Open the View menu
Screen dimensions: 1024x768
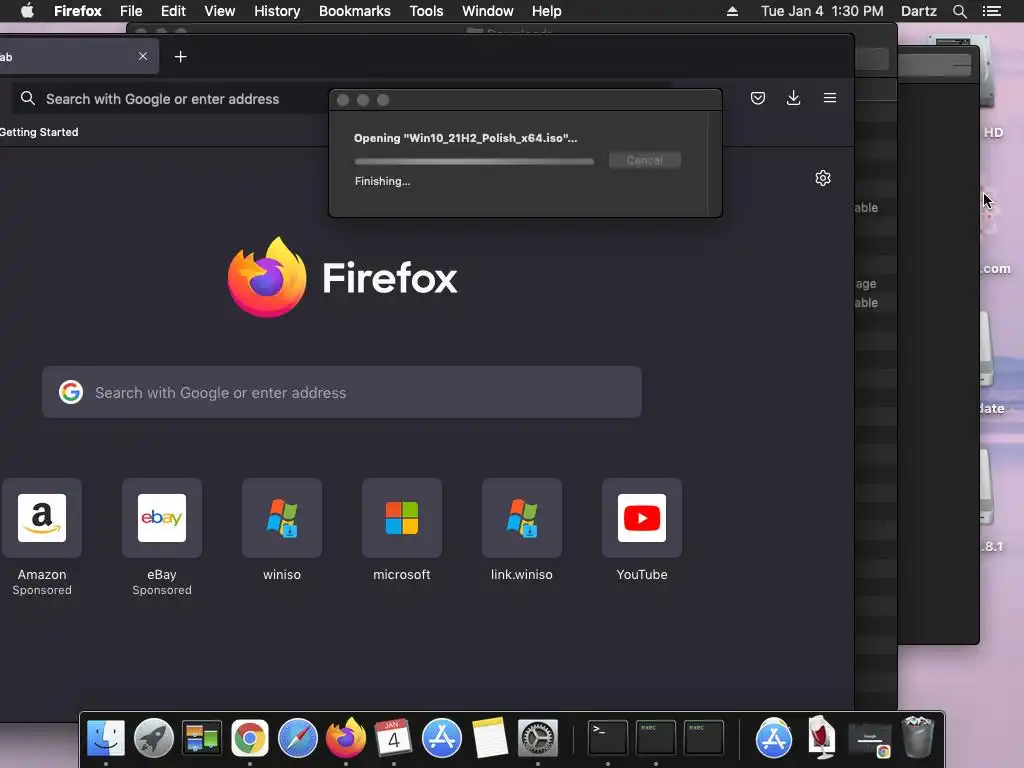(x=219, y=11)
